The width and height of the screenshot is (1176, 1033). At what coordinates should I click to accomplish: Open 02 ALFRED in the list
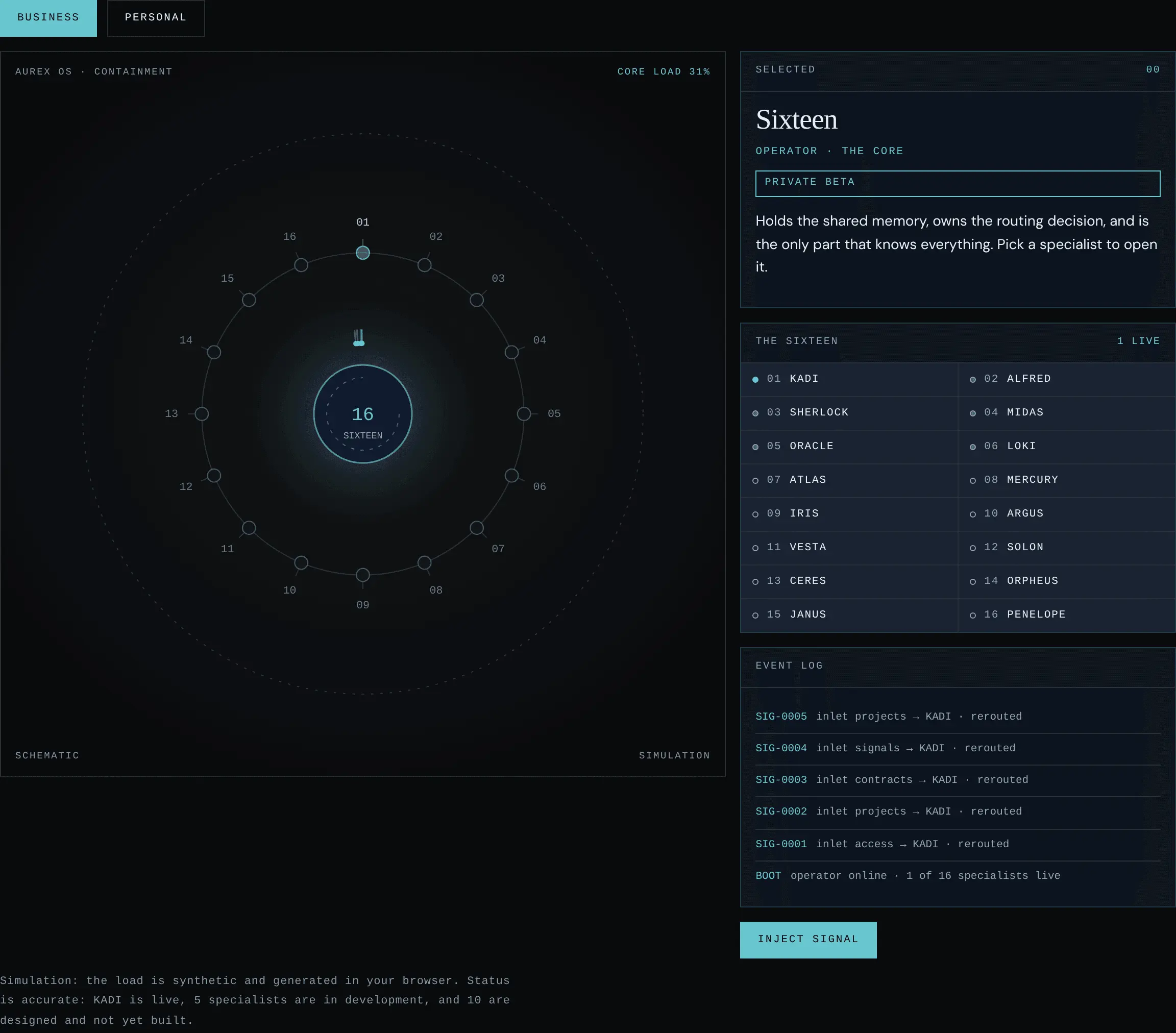[x=1066, y=379]
